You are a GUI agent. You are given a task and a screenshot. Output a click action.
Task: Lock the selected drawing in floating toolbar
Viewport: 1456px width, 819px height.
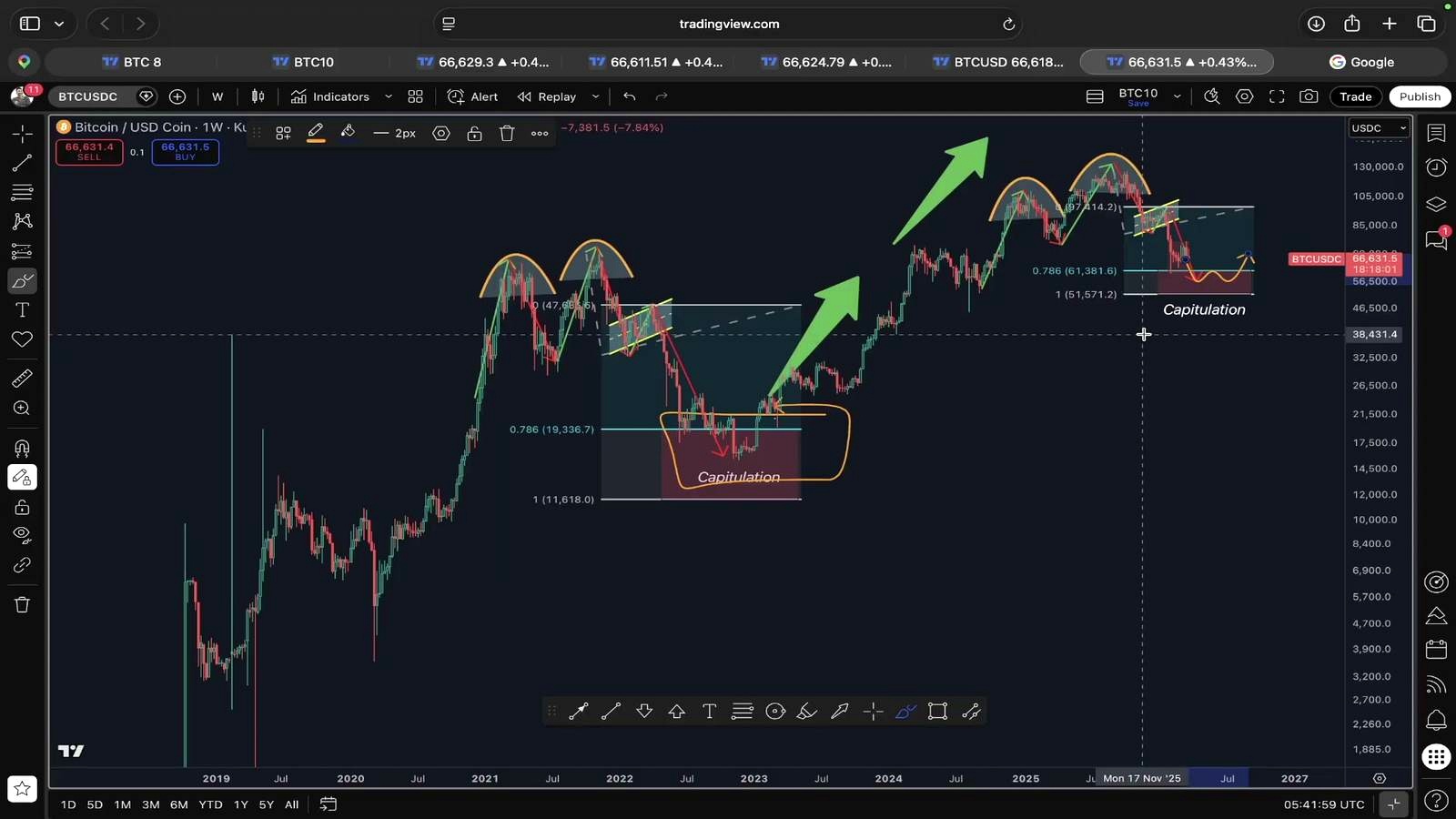click(x=474, y=133)
